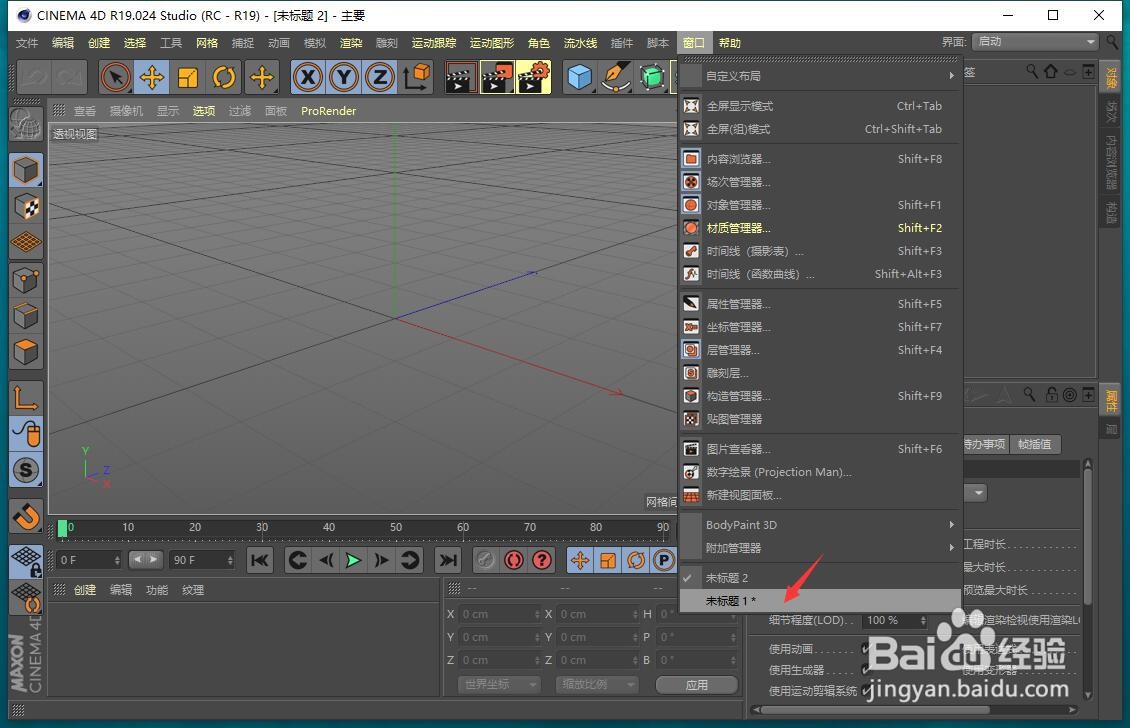Add a deformer green cage icon
This screenshot has width=1130, height=728.
pyautogui.click(x=652, y=77)
